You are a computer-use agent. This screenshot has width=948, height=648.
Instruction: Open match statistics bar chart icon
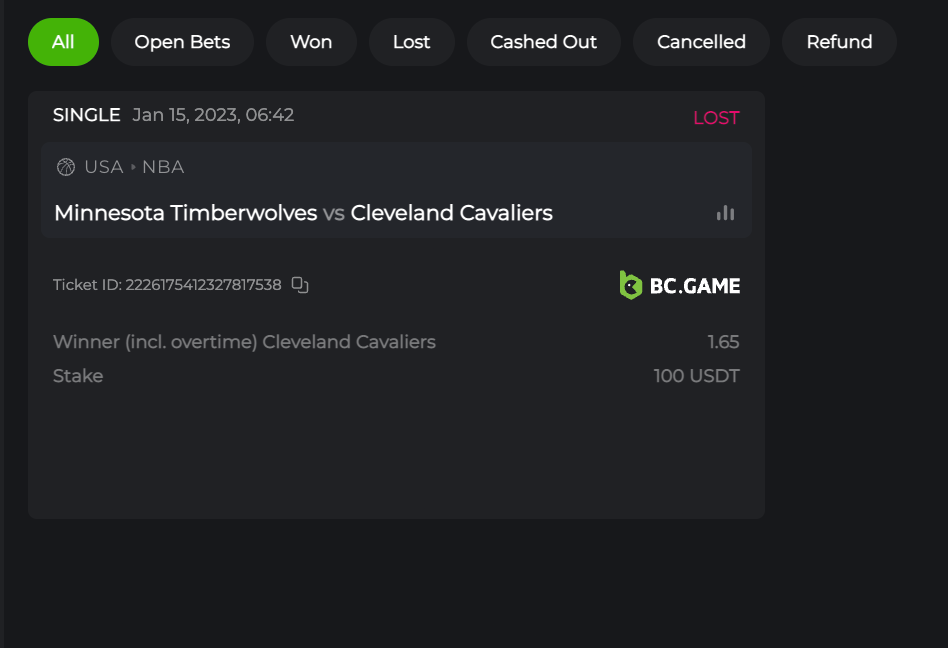coord(725,212)
